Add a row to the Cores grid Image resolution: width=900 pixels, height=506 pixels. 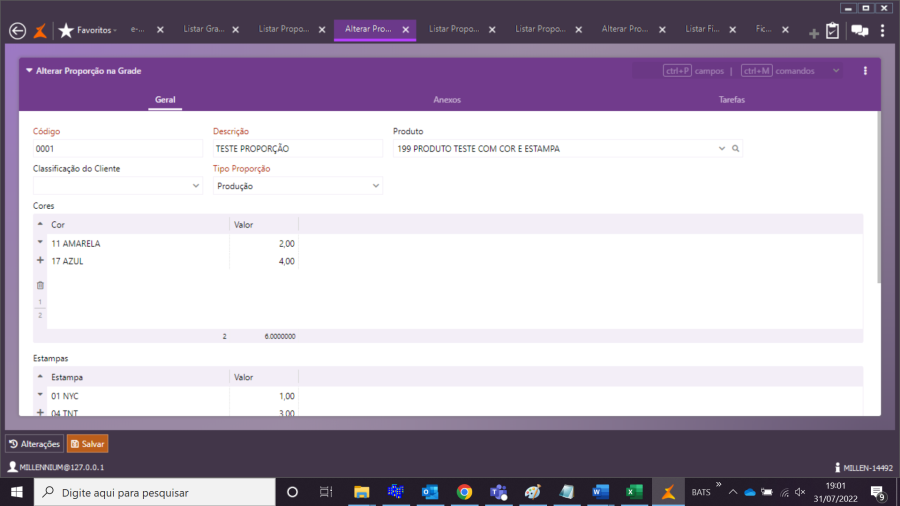[40, 260]
